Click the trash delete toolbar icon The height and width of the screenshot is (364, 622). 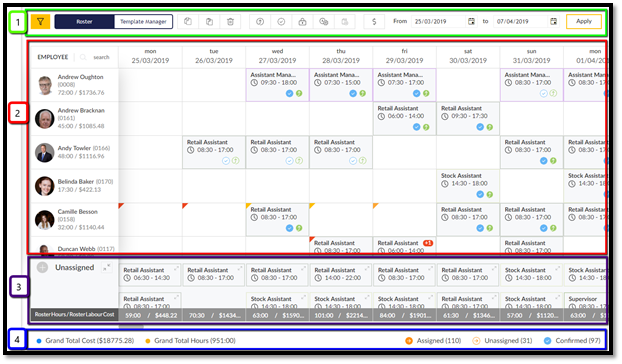click(230, 22)
